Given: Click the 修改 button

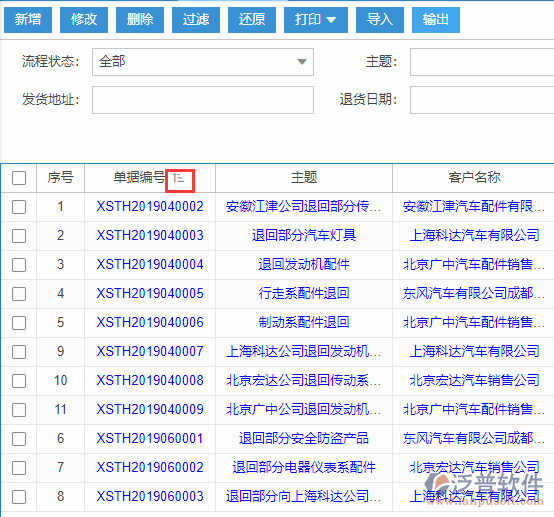Looking at the screenshot, I should coord(84,20).
